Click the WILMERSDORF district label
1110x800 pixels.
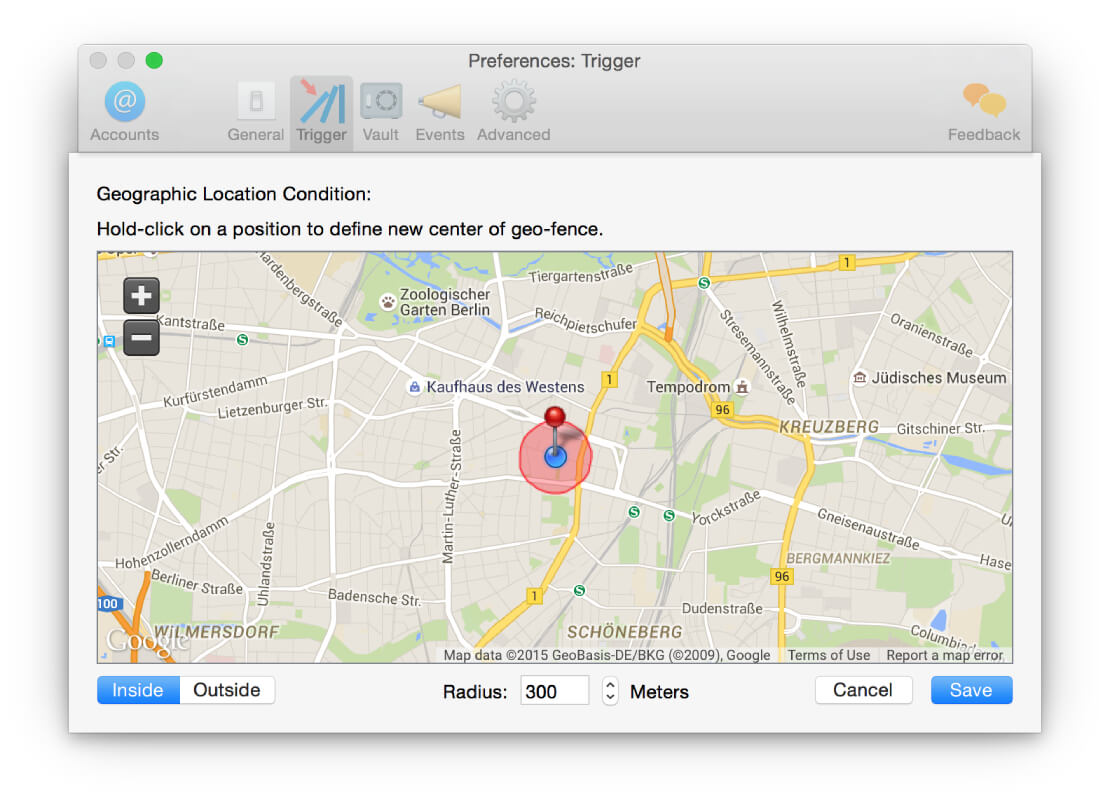(x=216, y=632)
